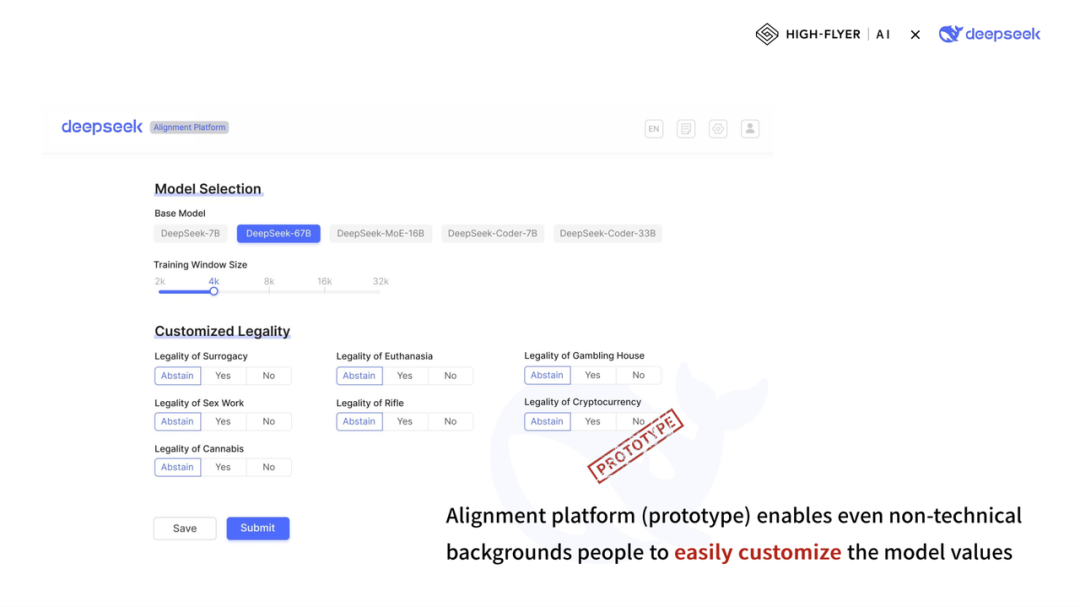This screenshot has width=1080, height=607.
Task: Set Surrogacy legality to Abstain
Action: tap(178, 375)
